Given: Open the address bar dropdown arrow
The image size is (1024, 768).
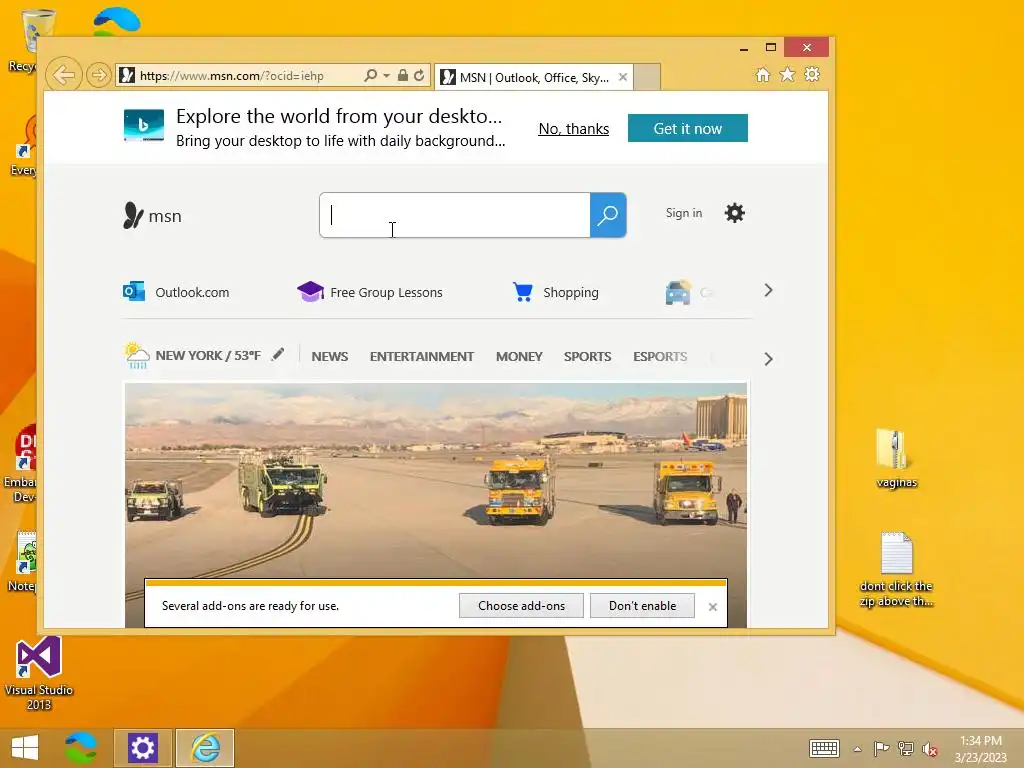Looking at the screenshot, I should point(386,76).
